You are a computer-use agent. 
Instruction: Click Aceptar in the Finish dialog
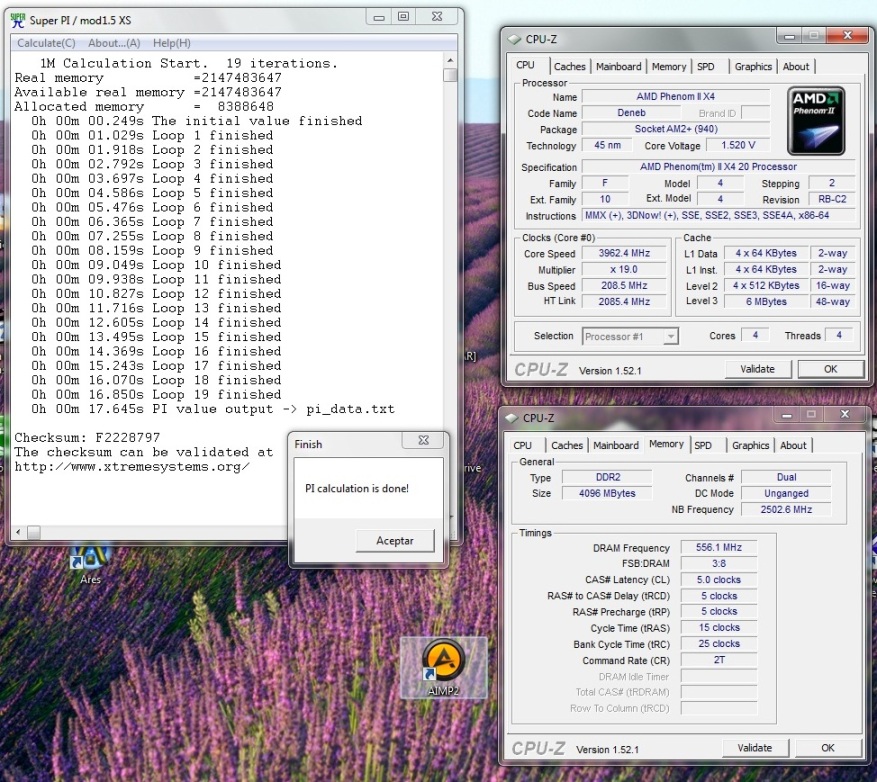pyautogui.click(x=395, y=541)
